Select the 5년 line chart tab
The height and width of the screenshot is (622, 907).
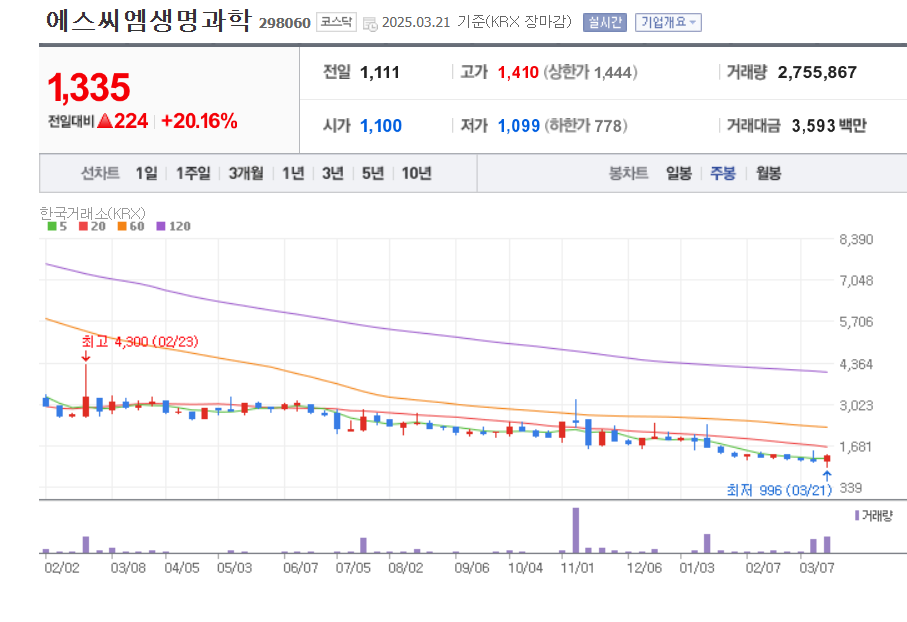(x=373, y=173)
